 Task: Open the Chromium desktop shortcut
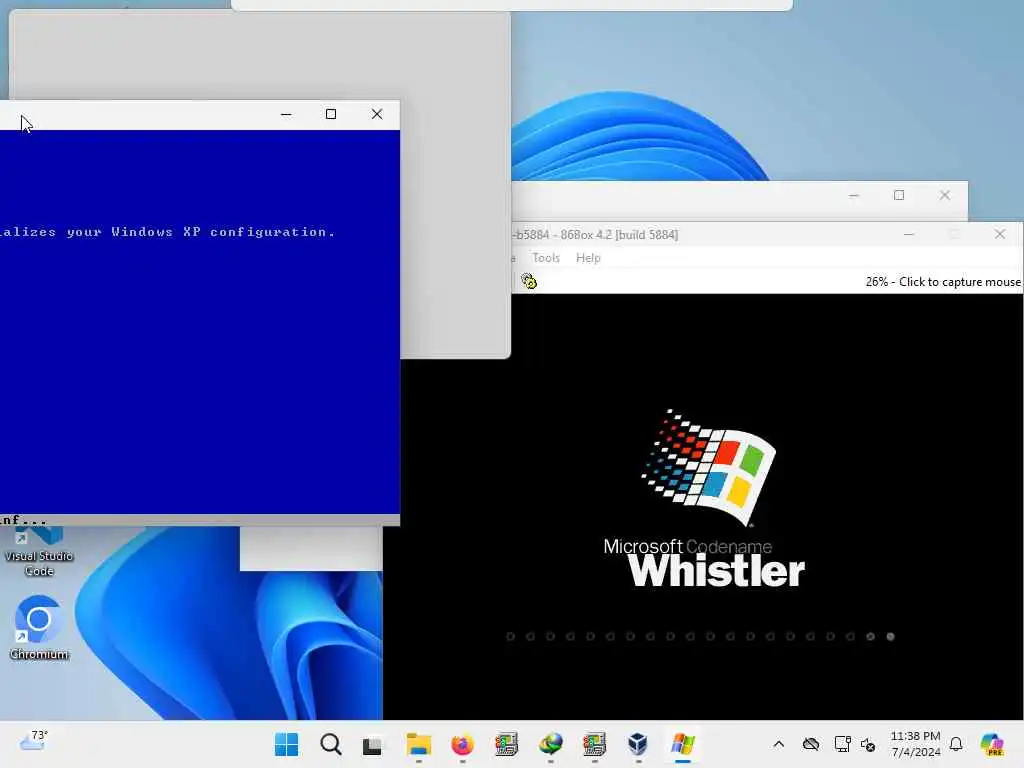click(39, 628)
